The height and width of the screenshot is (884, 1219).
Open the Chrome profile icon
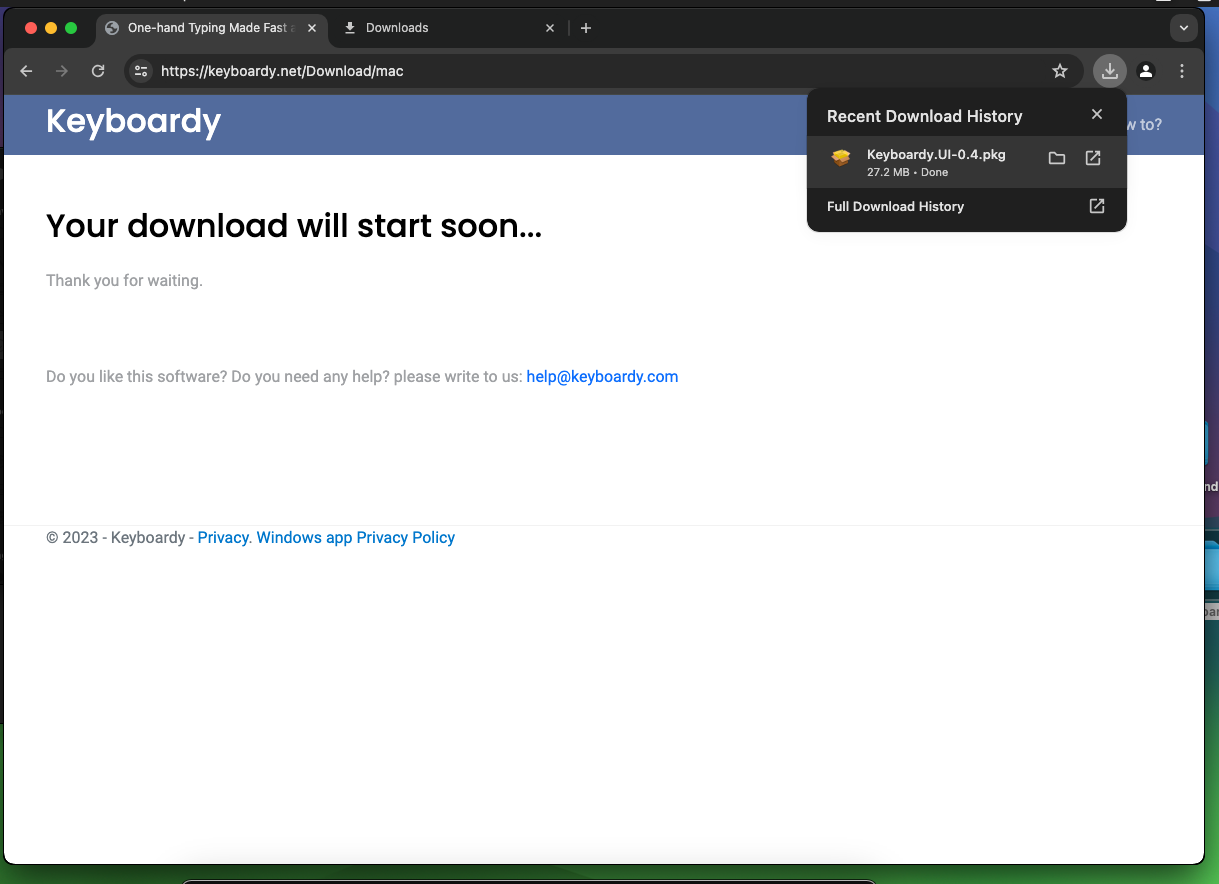coord(1146,71)
